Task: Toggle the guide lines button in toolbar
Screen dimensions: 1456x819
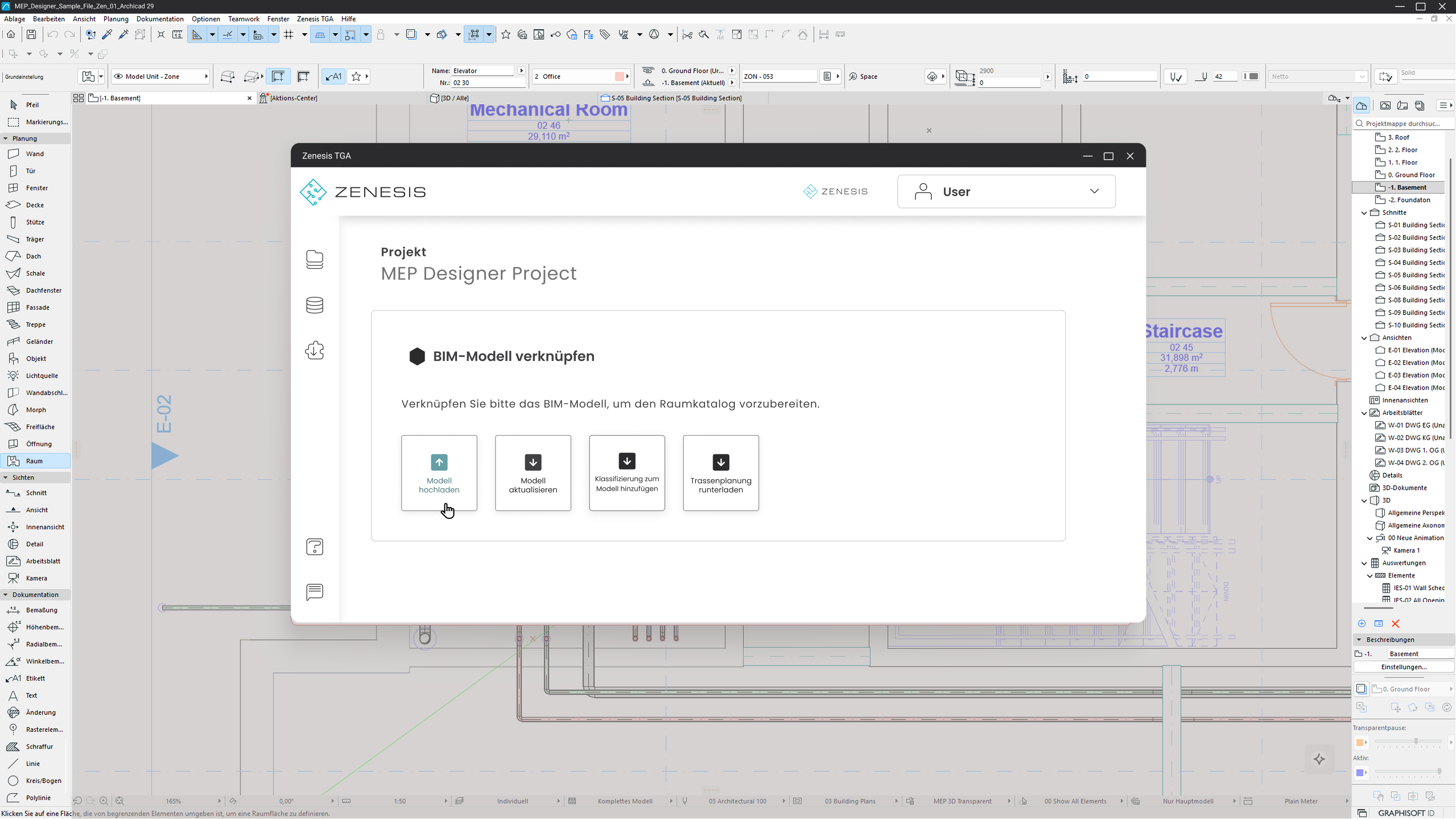Action: coord(196,34)
